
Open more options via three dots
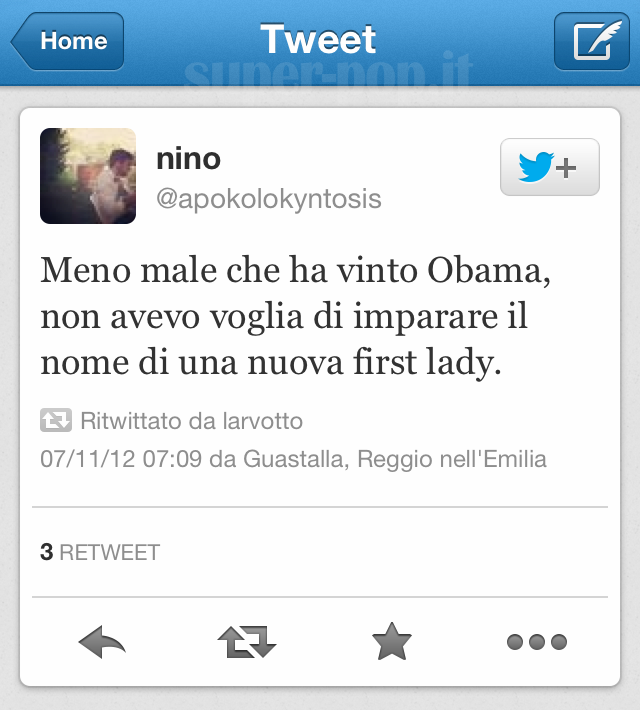tap(537, 642)
